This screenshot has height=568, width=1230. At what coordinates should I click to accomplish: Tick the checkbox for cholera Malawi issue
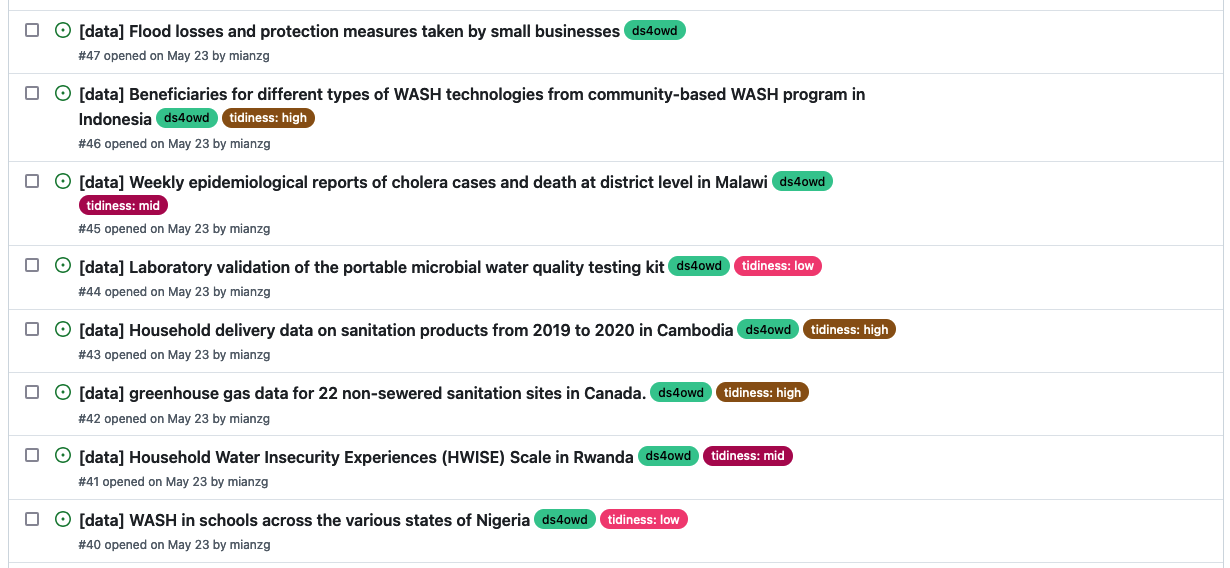32,181
